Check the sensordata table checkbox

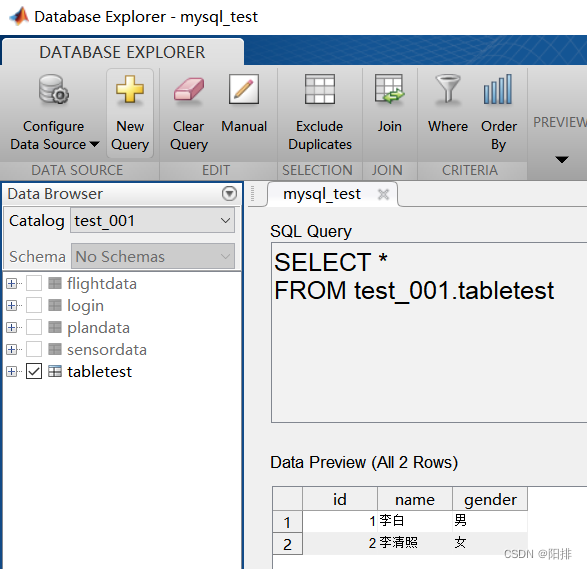tap(34, 350)
